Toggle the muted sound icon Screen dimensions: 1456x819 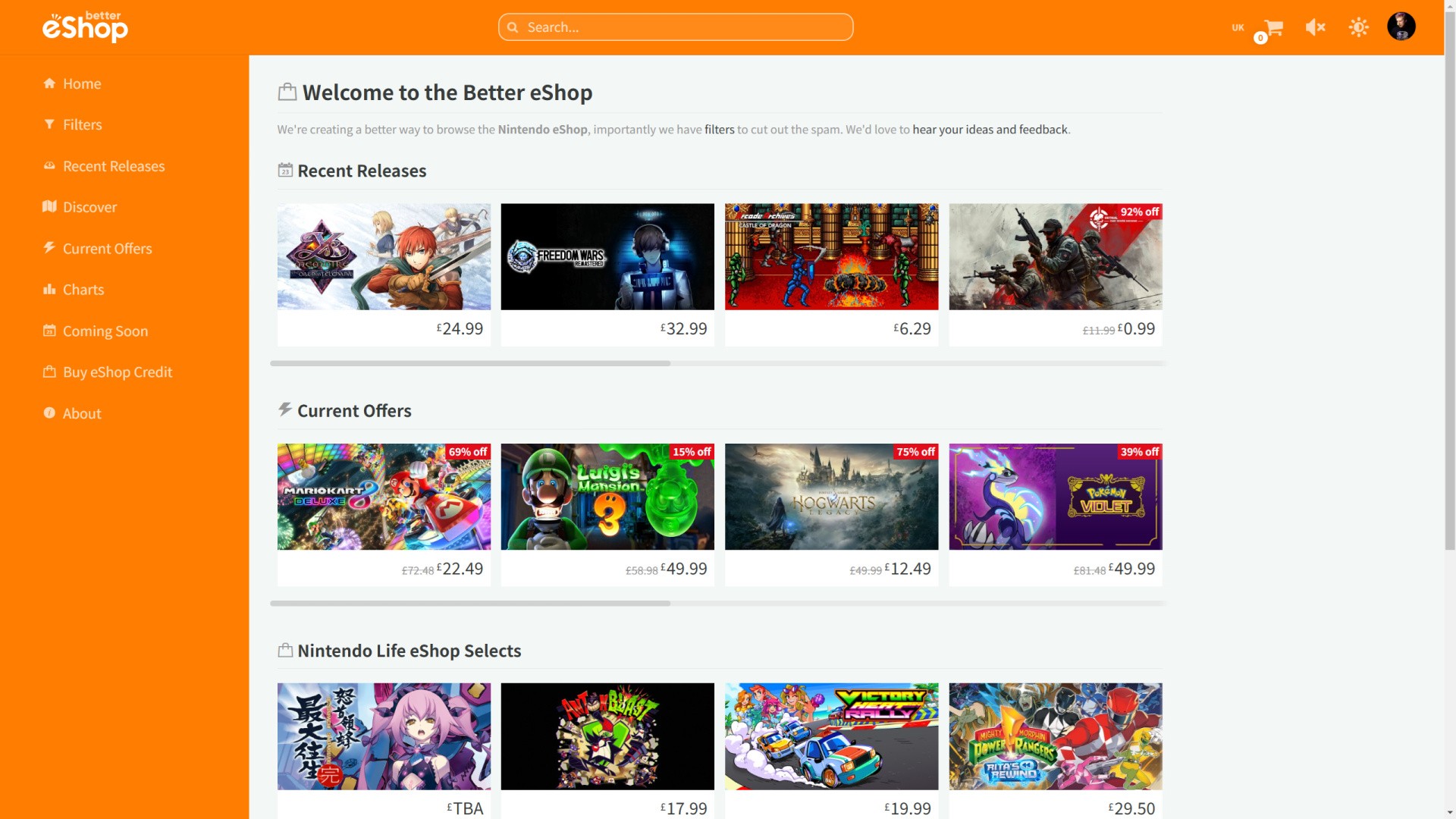click(1315, 27)
